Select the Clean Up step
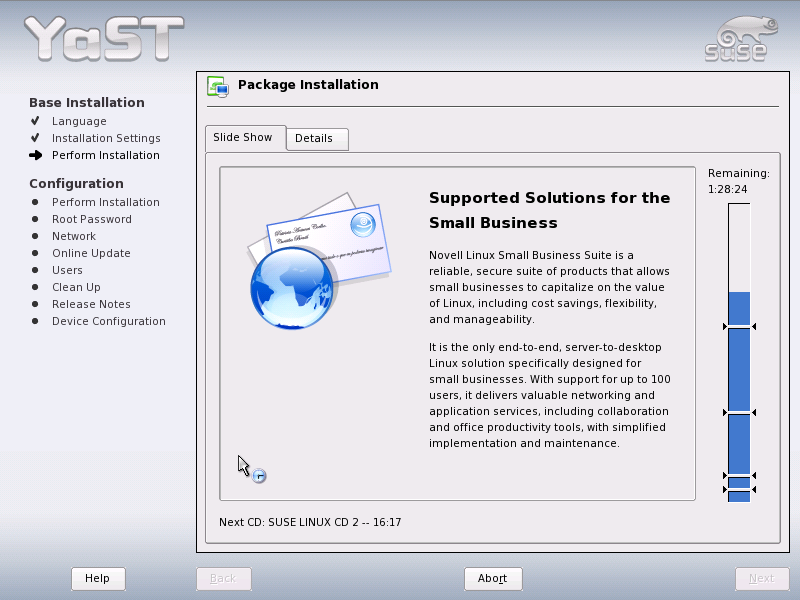The image size is (800, 600). (77, 287)
